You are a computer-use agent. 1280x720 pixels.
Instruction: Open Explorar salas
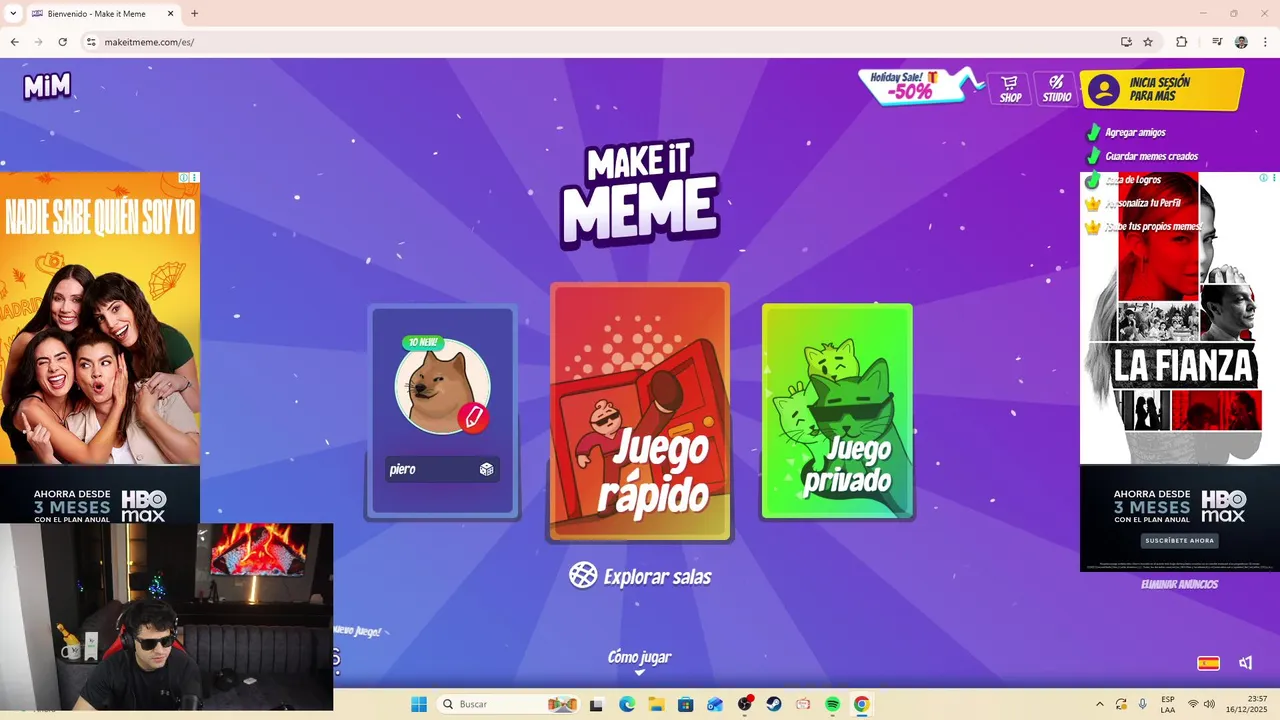(640, 576)
